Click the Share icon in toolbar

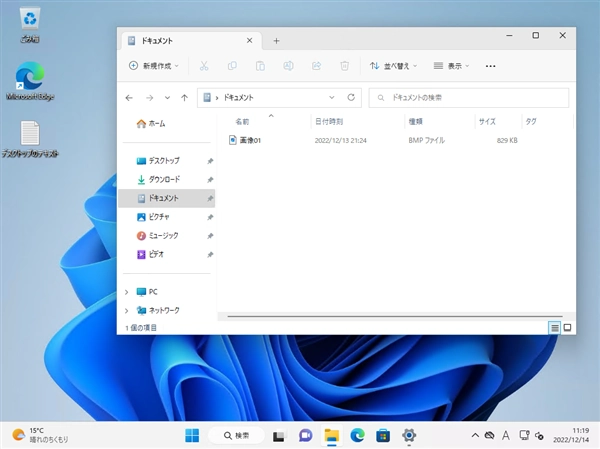click(x=316, y=66)
